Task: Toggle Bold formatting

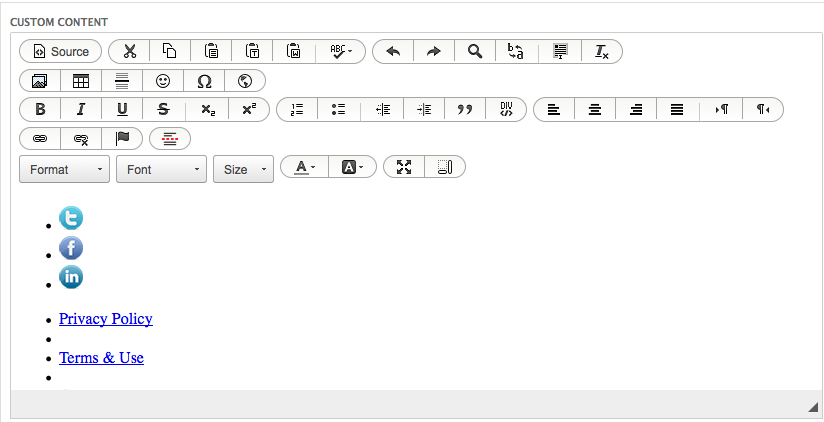Action: (40, 110)
